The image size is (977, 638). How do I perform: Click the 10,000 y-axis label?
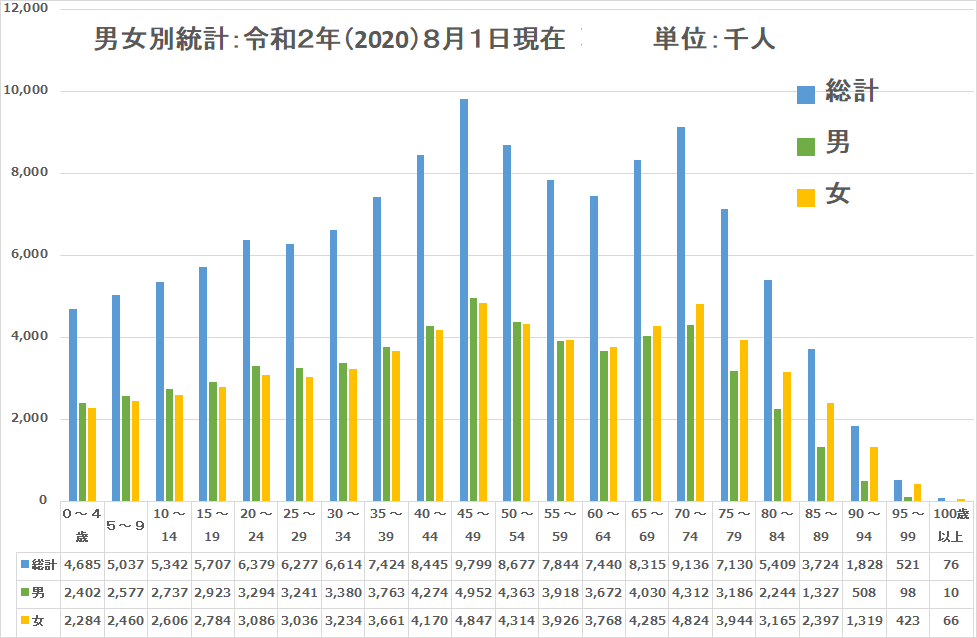click(26, 90)
